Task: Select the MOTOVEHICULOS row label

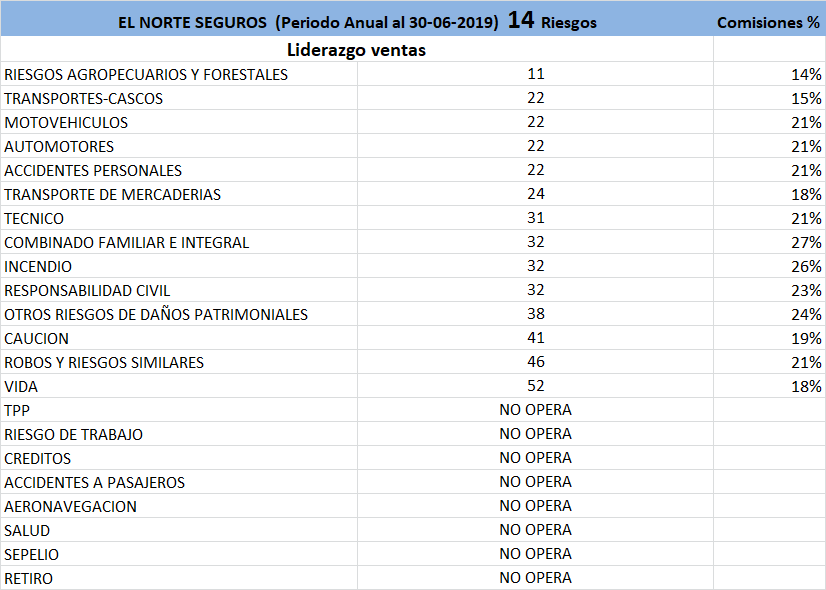Action: (x=66, y=123)
